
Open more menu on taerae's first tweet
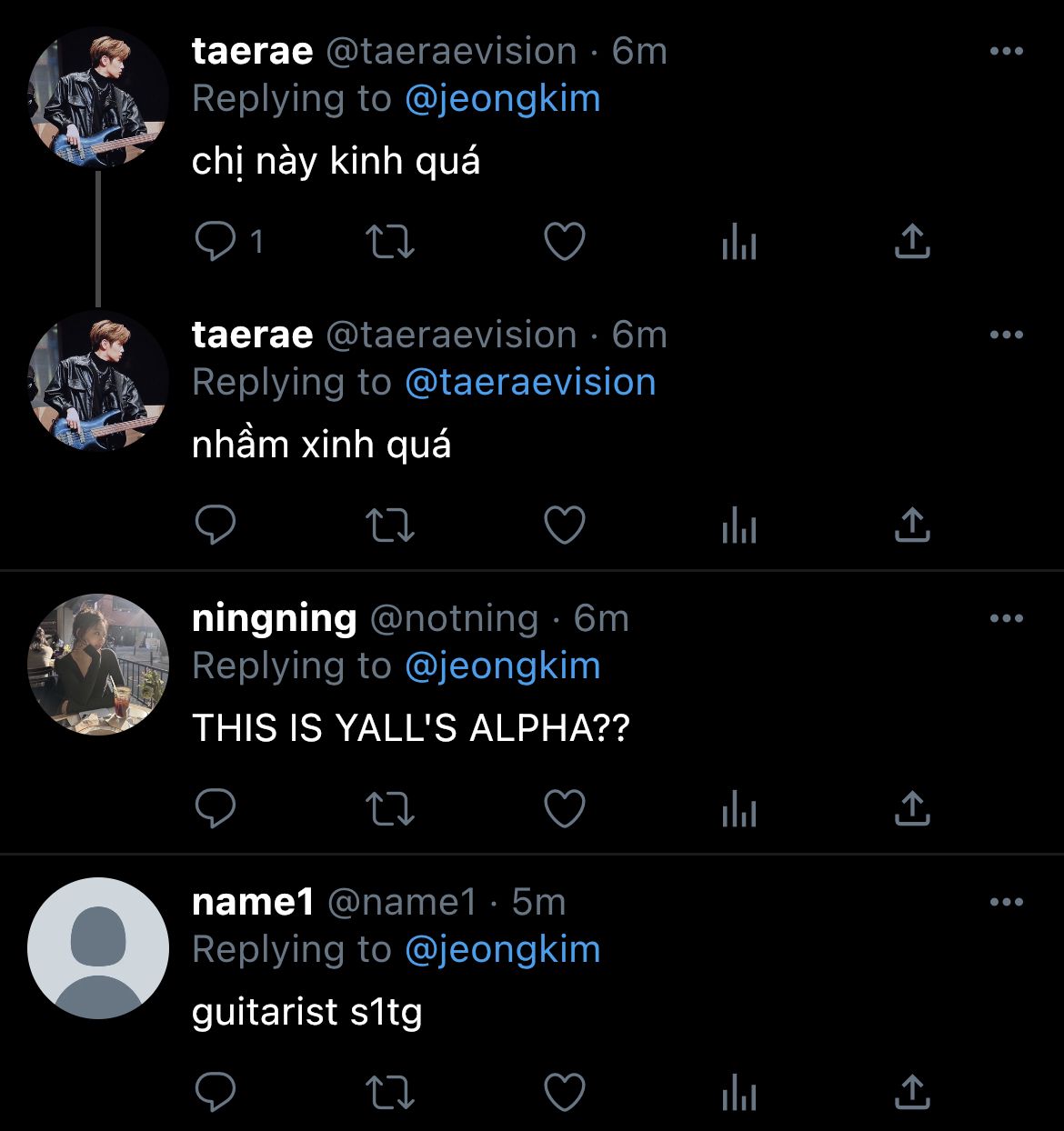(x=1006, y=52)
